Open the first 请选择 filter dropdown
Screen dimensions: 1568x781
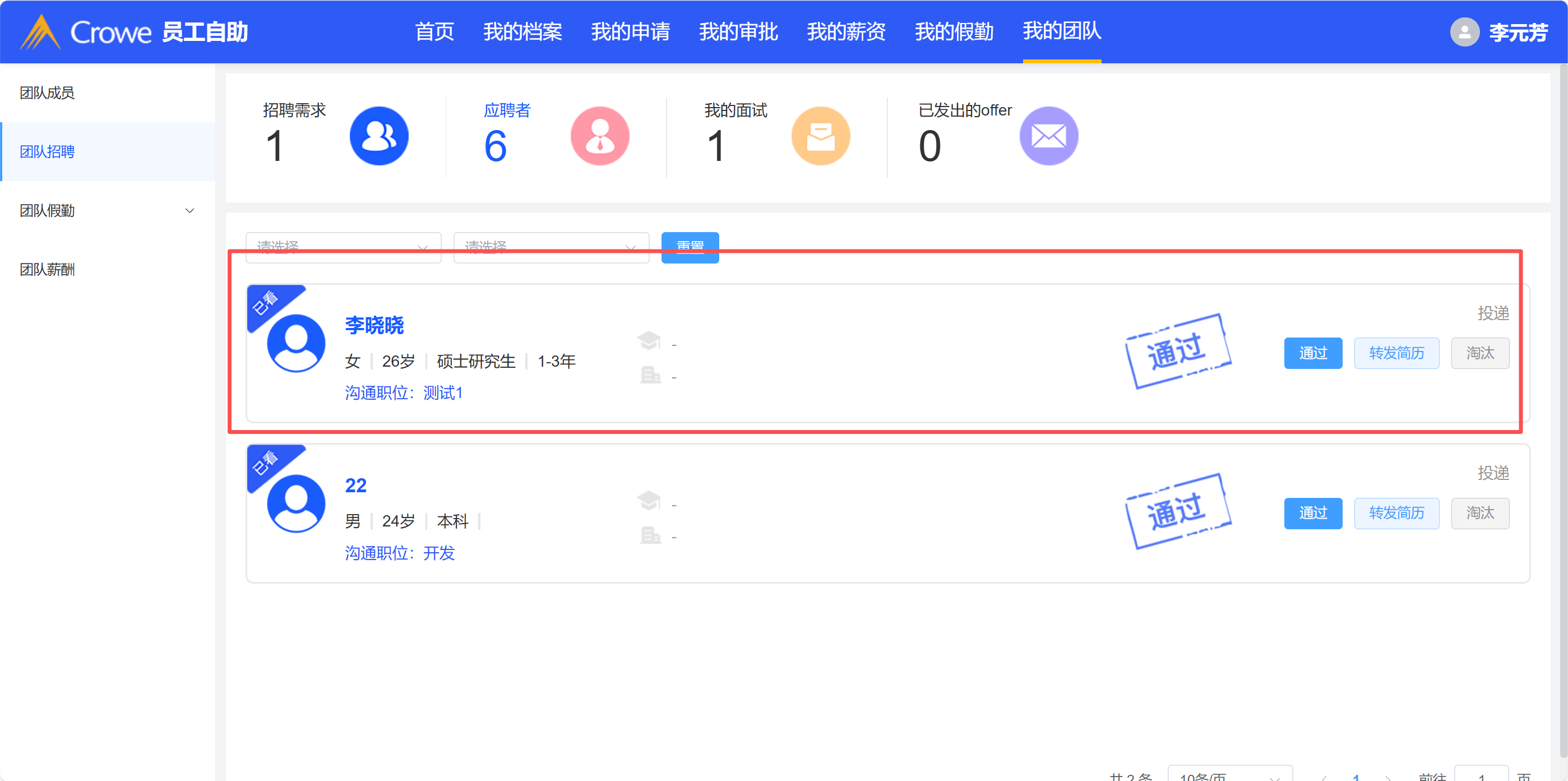[343, 248]
